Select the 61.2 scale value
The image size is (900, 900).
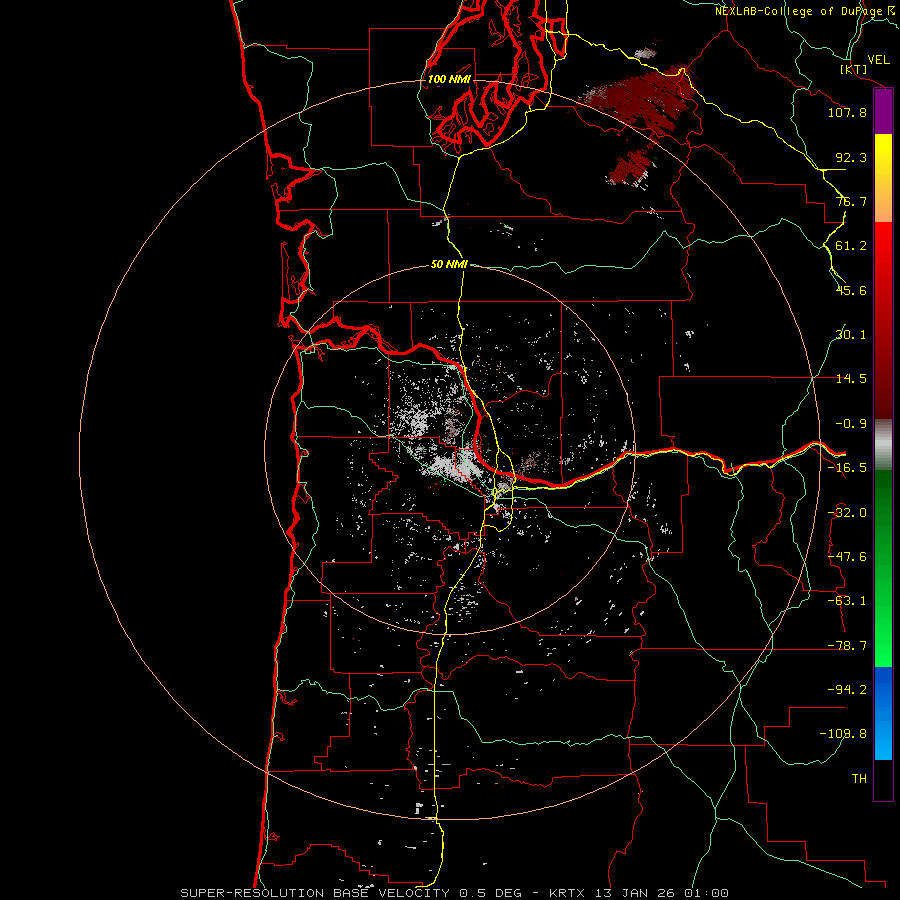851,246
